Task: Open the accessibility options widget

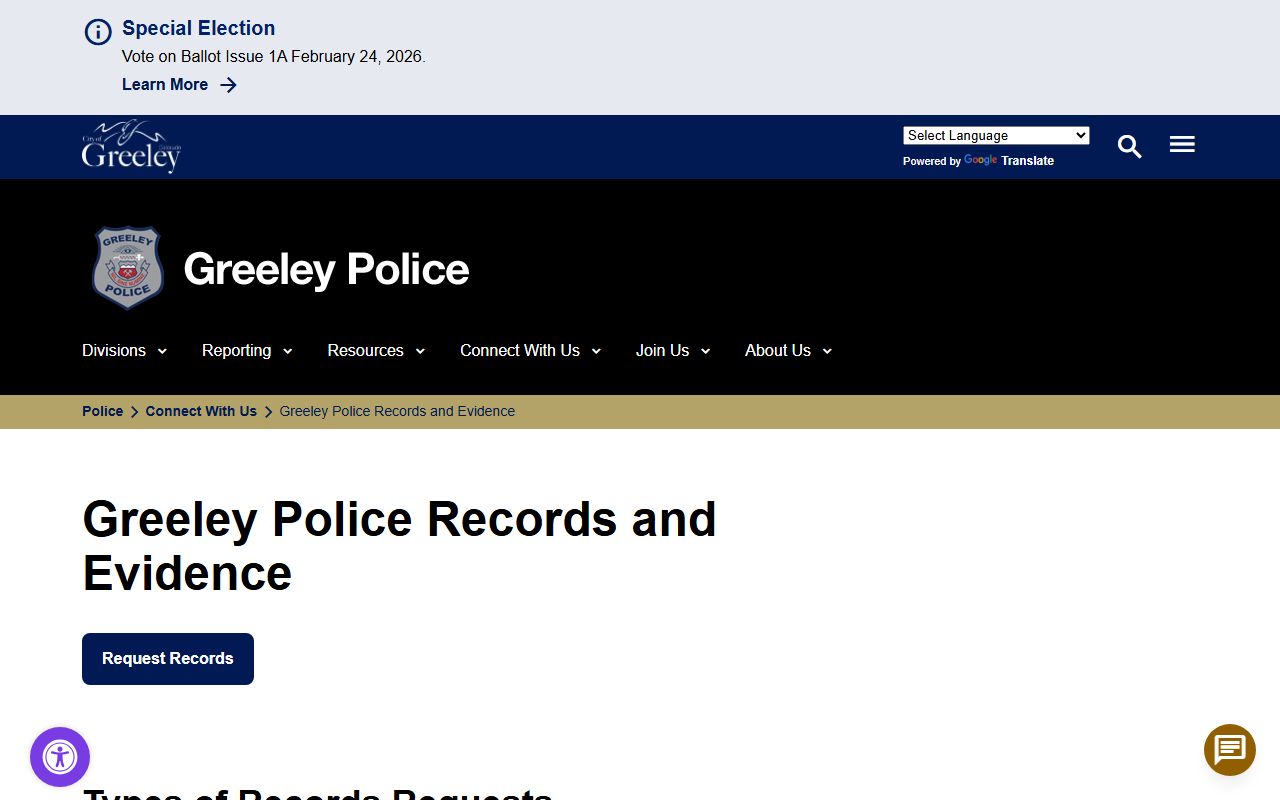Action: tap(60, 757)
